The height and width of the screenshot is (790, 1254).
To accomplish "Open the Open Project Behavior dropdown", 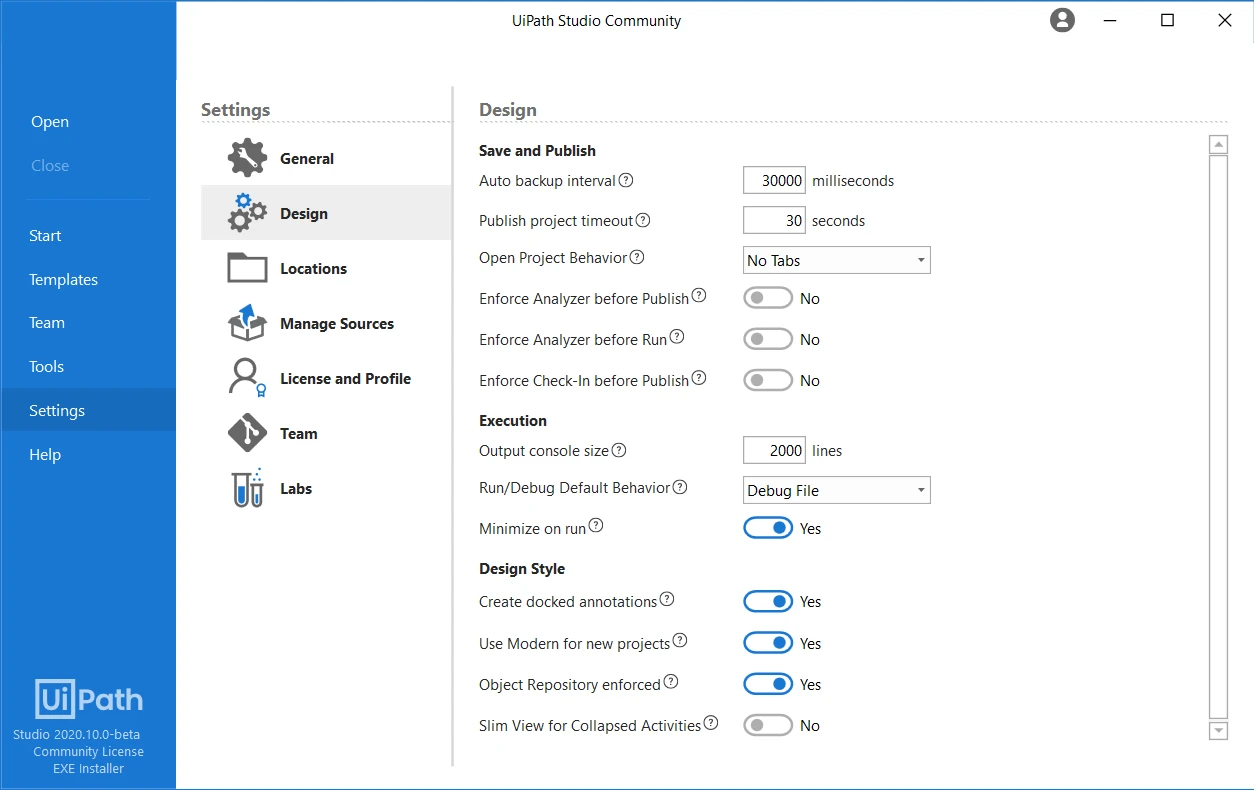I will [x=837, y=260].
